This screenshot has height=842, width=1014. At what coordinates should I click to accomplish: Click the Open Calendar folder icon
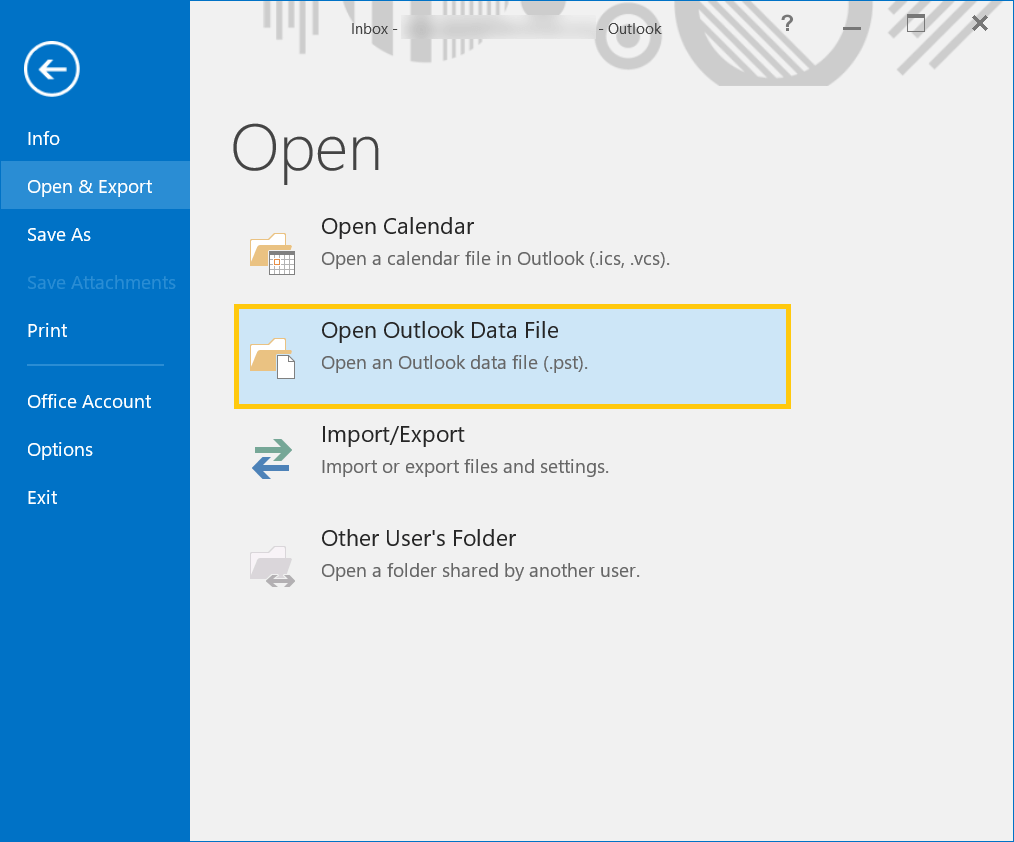point(272,254)
